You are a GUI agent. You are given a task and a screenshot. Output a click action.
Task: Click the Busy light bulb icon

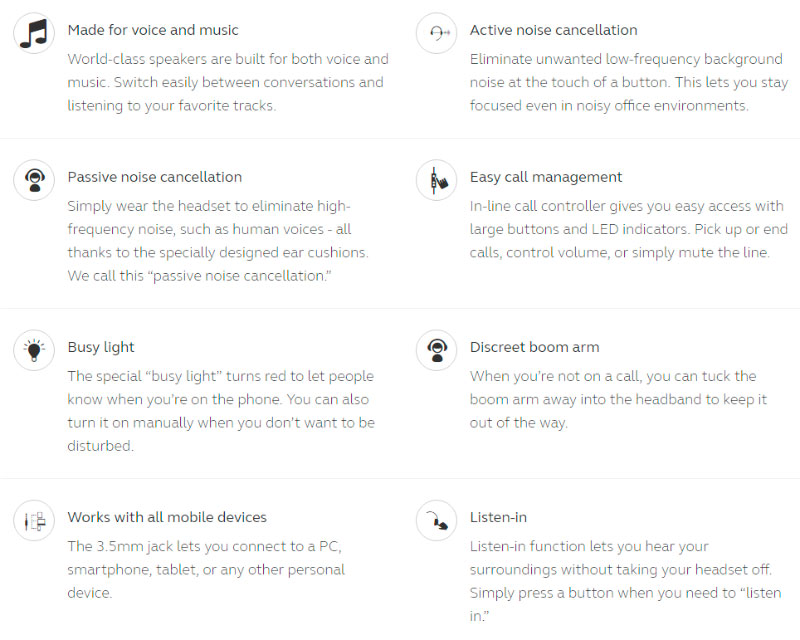34,350
